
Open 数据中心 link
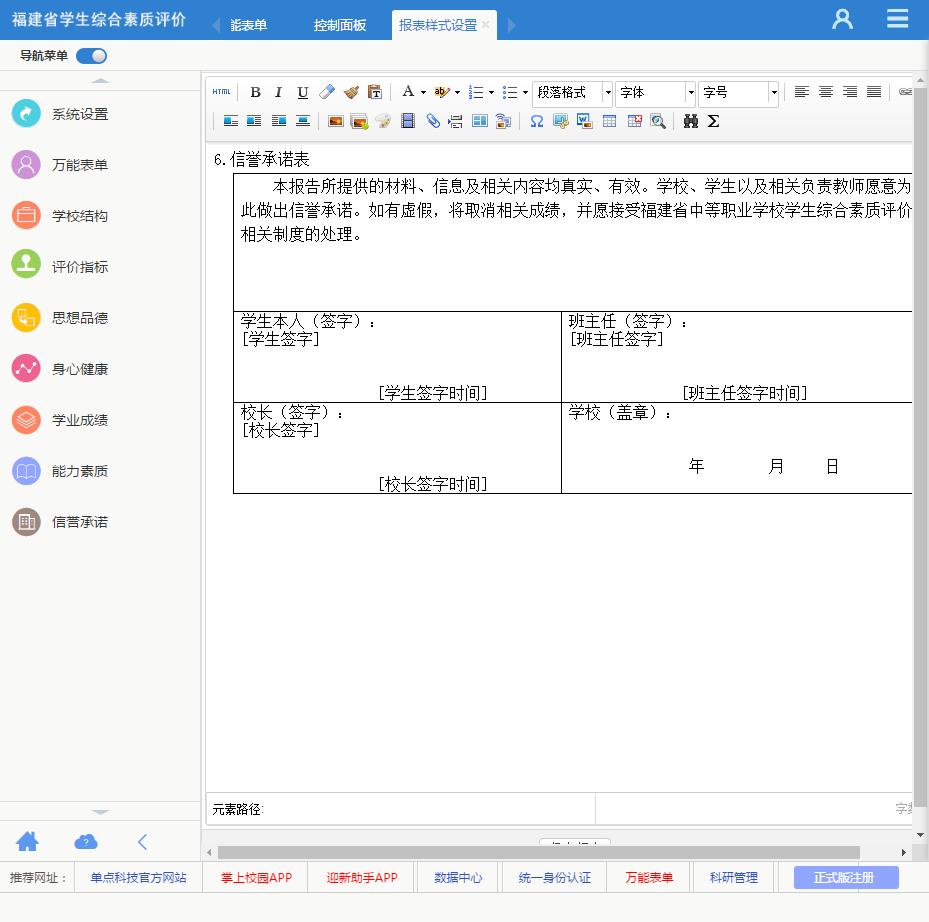[x=458, y=878]
